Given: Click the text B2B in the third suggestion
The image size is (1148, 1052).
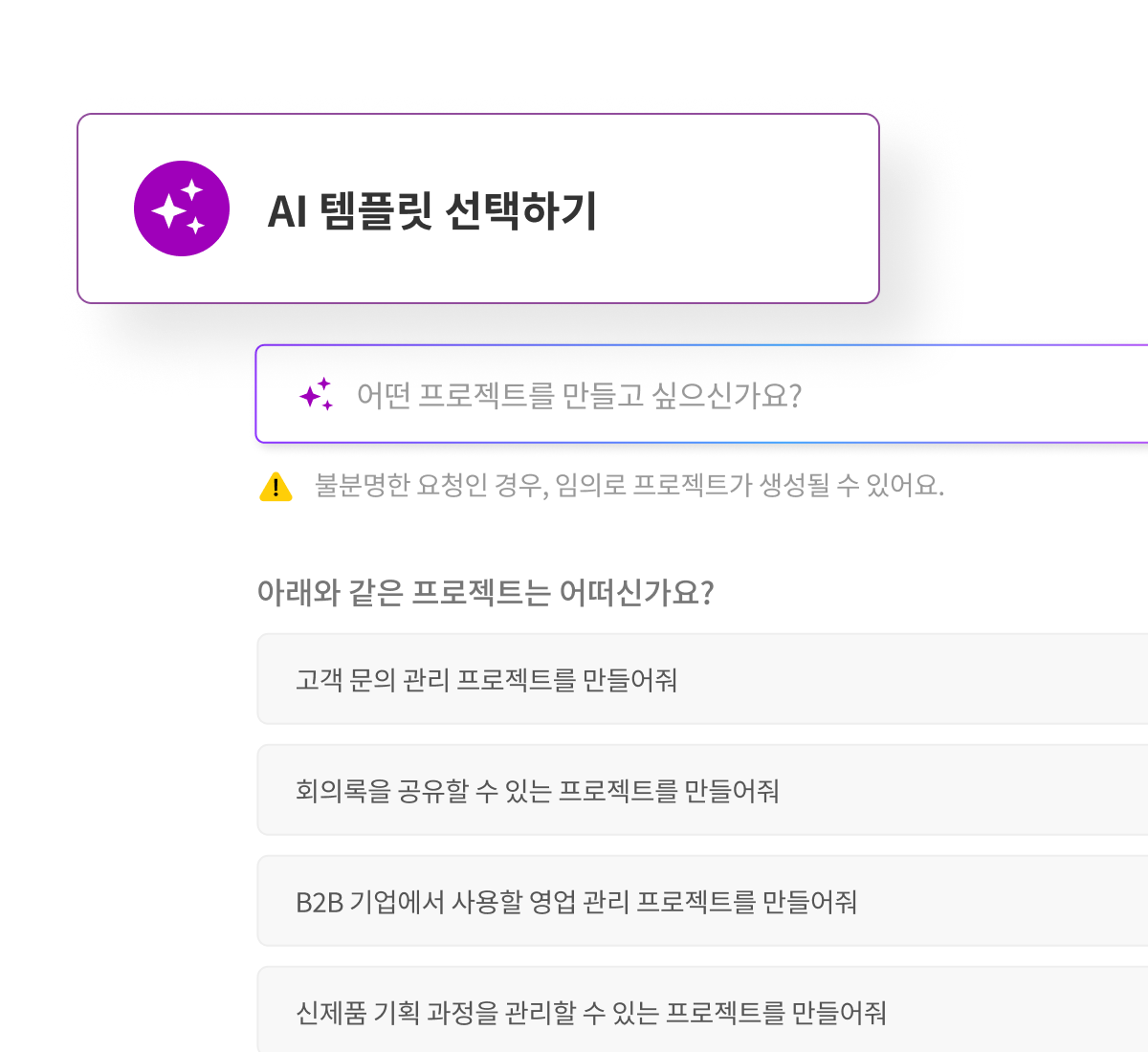Looking at the screenshot, I should [320, 902].
